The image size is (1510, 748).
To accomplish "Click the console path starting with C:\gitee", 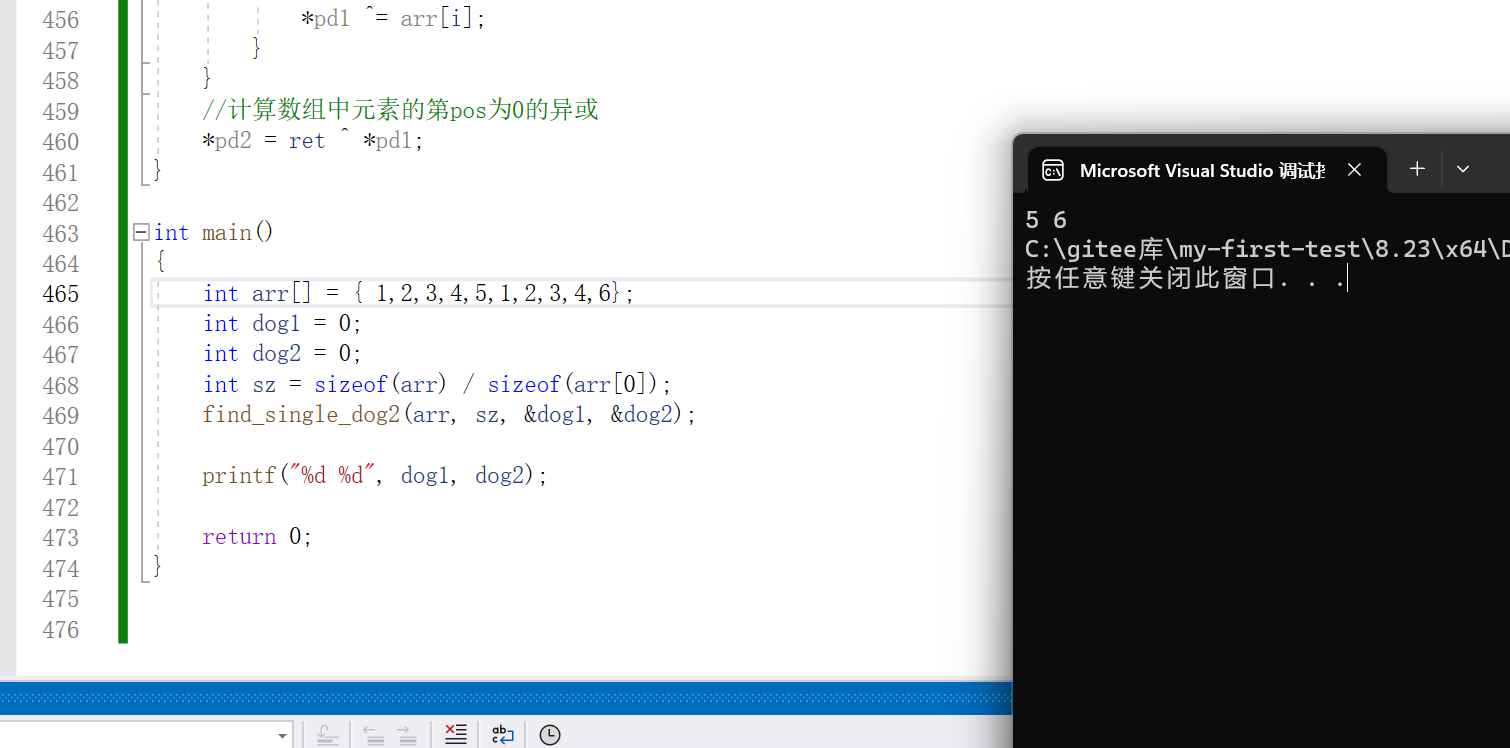I will point(1267,249).
